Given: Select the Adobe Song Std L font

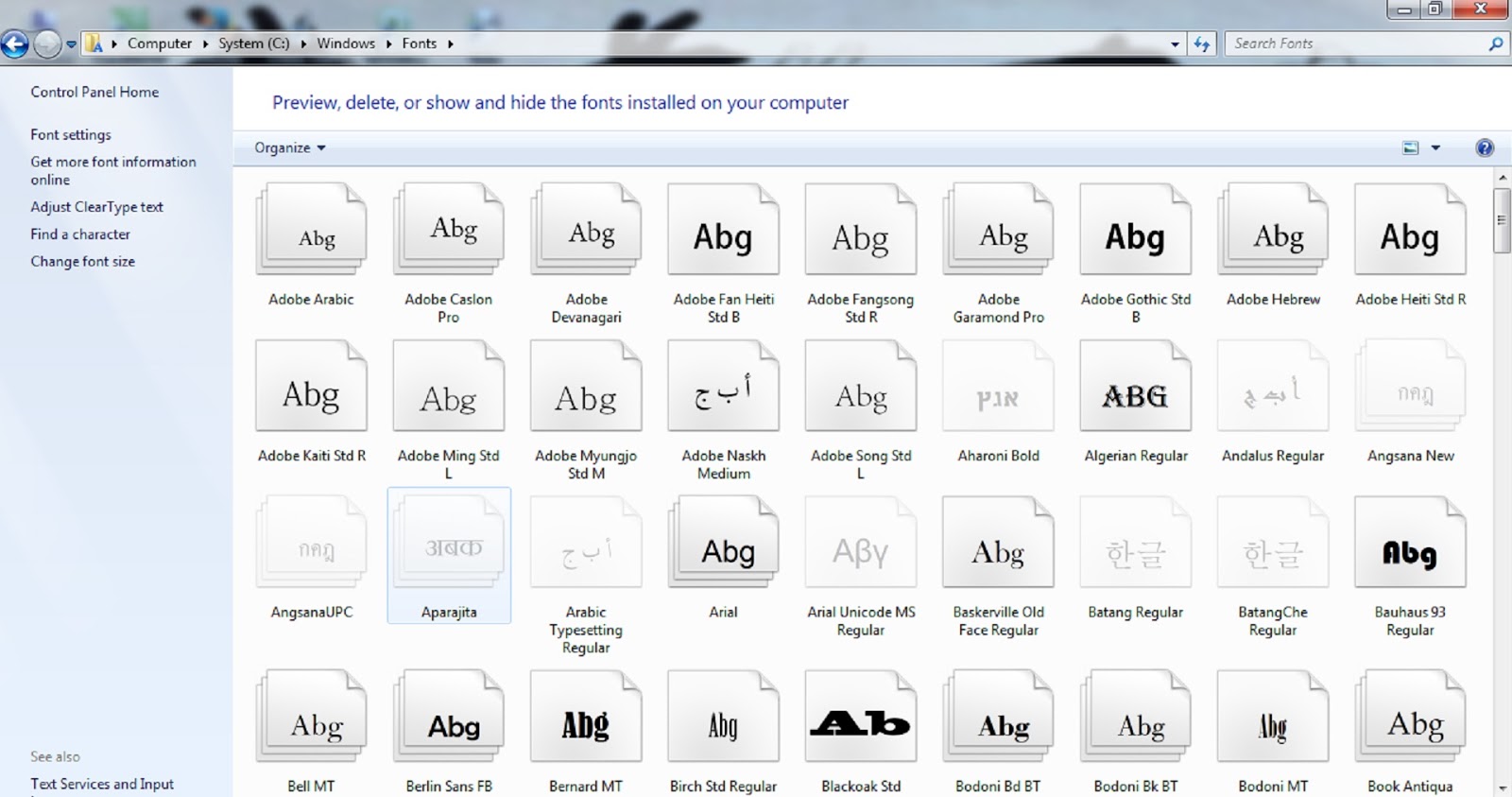Looking at the screenshot, I should (x=861, y=387).
